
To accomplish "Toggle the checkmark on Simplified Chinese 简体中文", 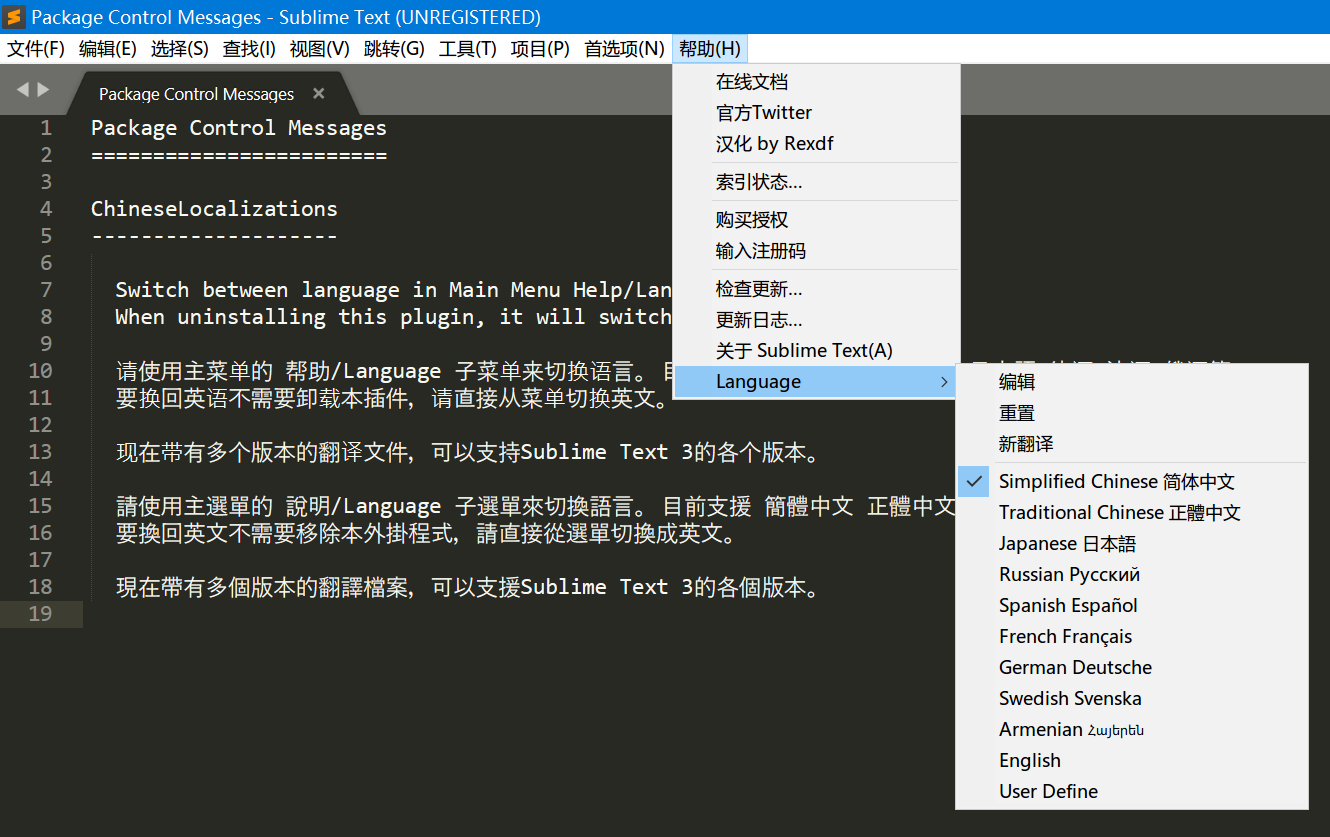I will tap(973, 481).
